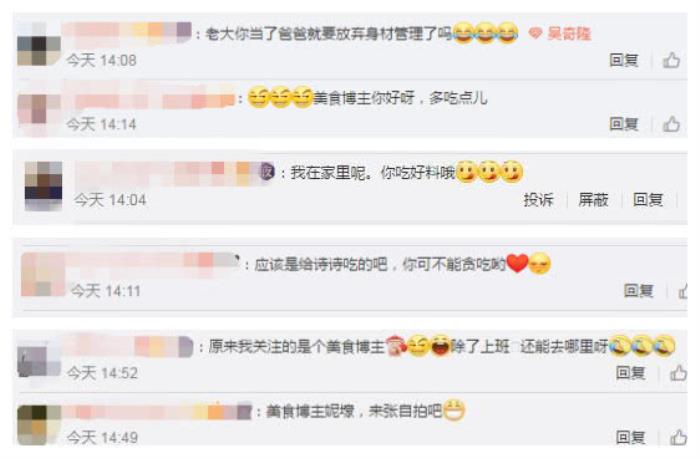Screen dimensions: 700x458
Task: Like the 14:14 comment with thumbs-up
Action: click(x=671, y=124)
